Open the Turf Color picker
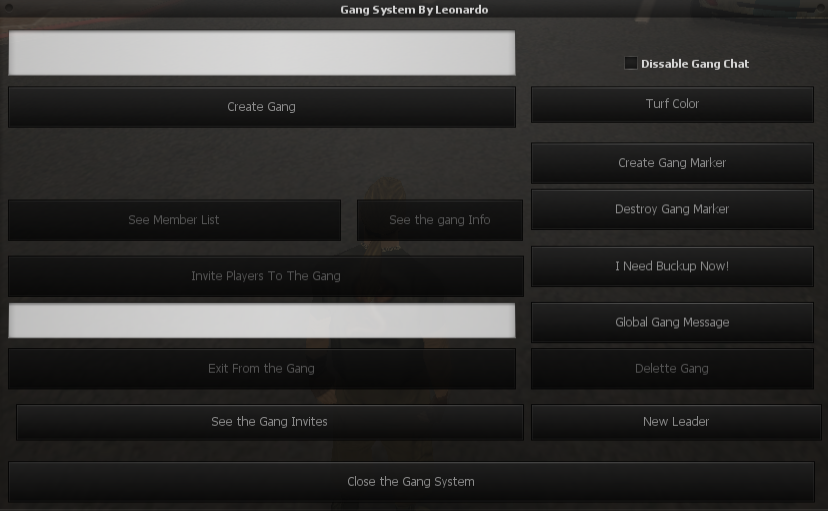828x511 pixels. tap(672, 105)
